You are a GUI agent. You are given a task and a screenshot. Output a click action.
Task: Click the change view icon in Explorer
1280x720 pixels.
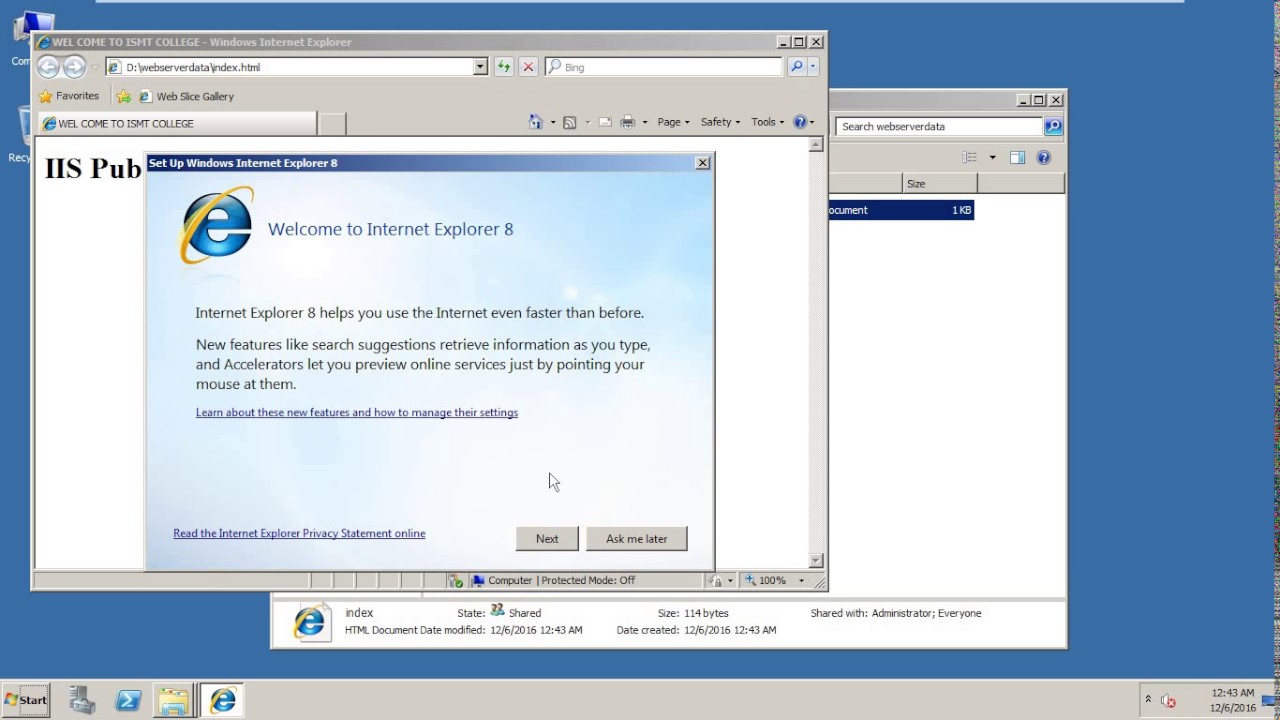tap(969, 157)
